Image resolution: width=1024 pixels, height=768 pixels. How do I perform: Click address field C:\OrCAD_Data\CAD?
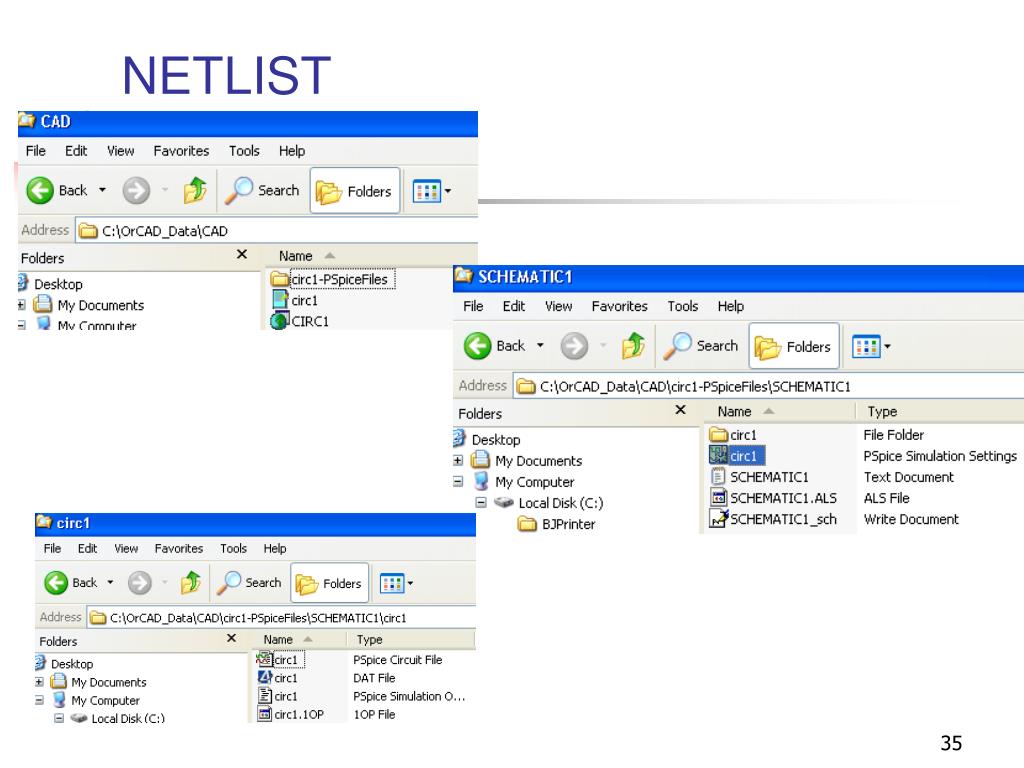tap(277, 231)
